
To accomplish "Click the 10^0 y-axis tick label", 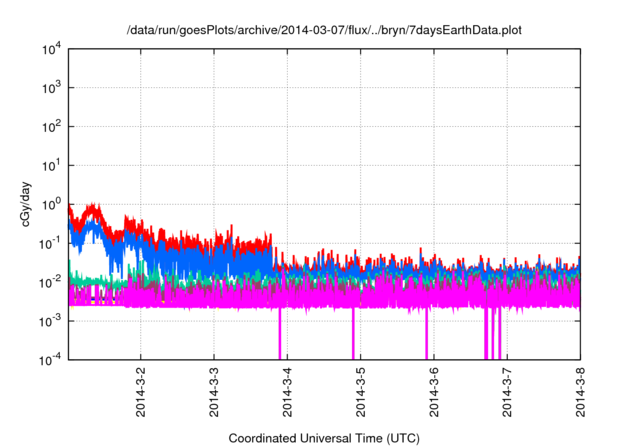I will (51, 204).
